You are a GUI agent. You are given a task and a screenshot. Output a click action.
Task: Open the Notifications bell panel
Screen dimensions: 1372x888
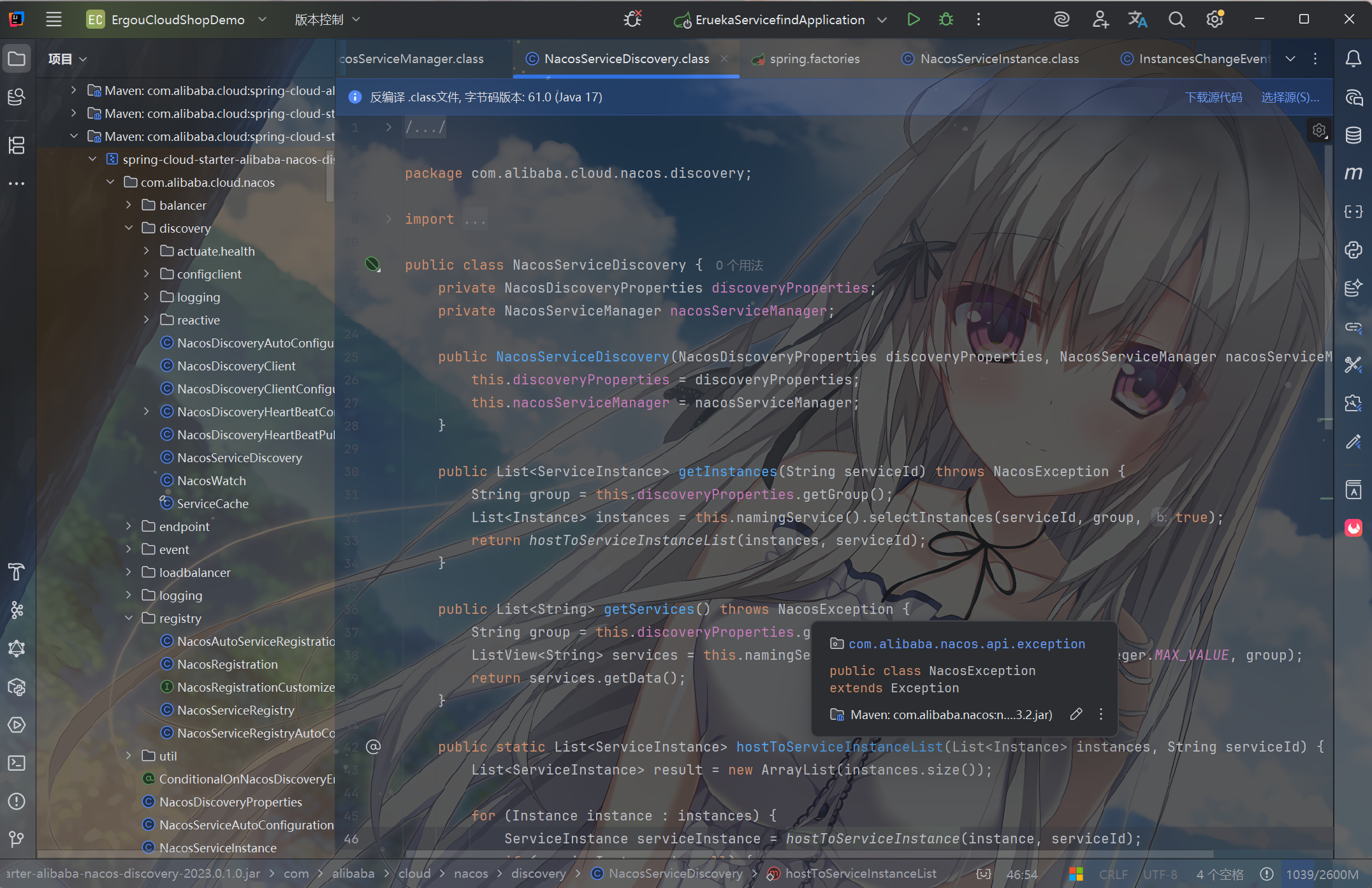[x=1353, y=59]
